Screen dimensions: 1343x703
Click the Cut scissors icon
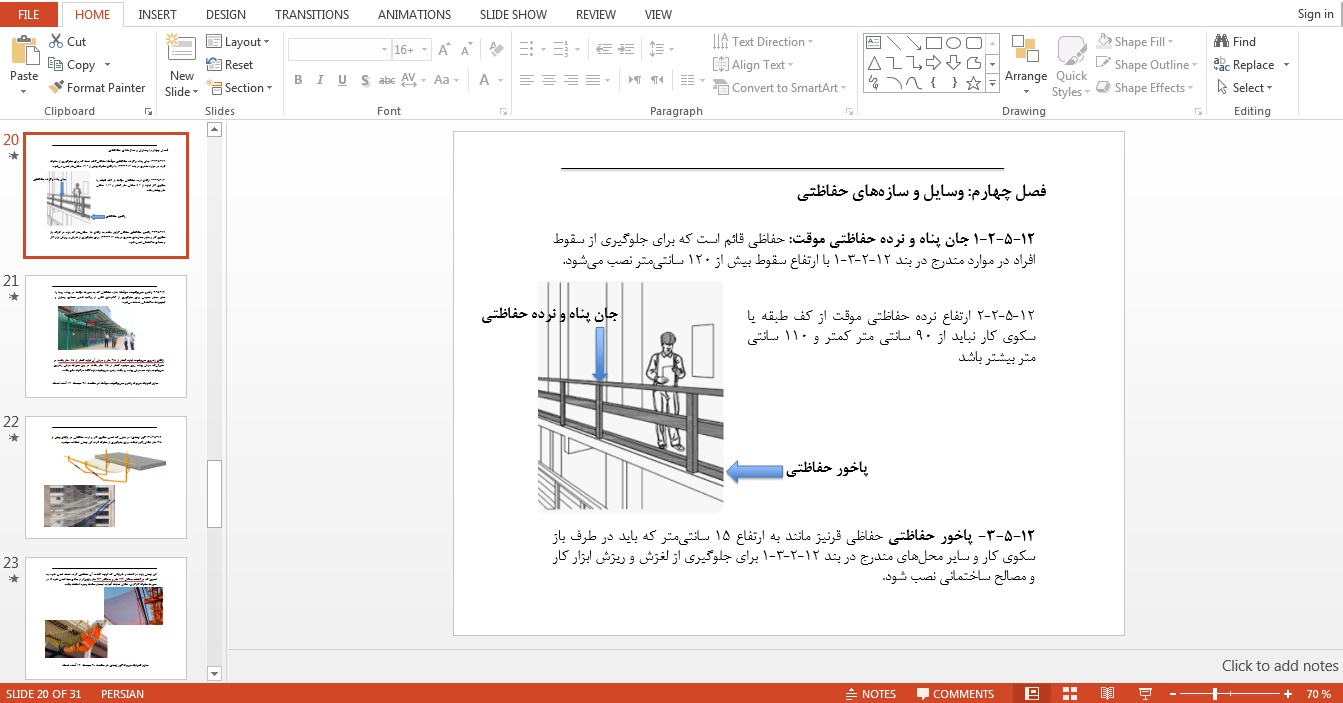(56, 42)
